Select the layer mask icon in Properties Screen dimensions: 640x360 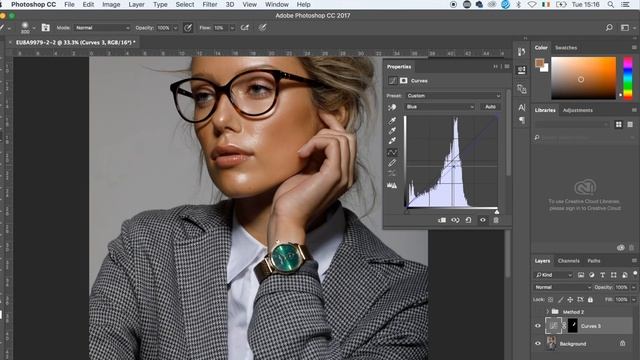pyautogui.click(x=403, y=81)
